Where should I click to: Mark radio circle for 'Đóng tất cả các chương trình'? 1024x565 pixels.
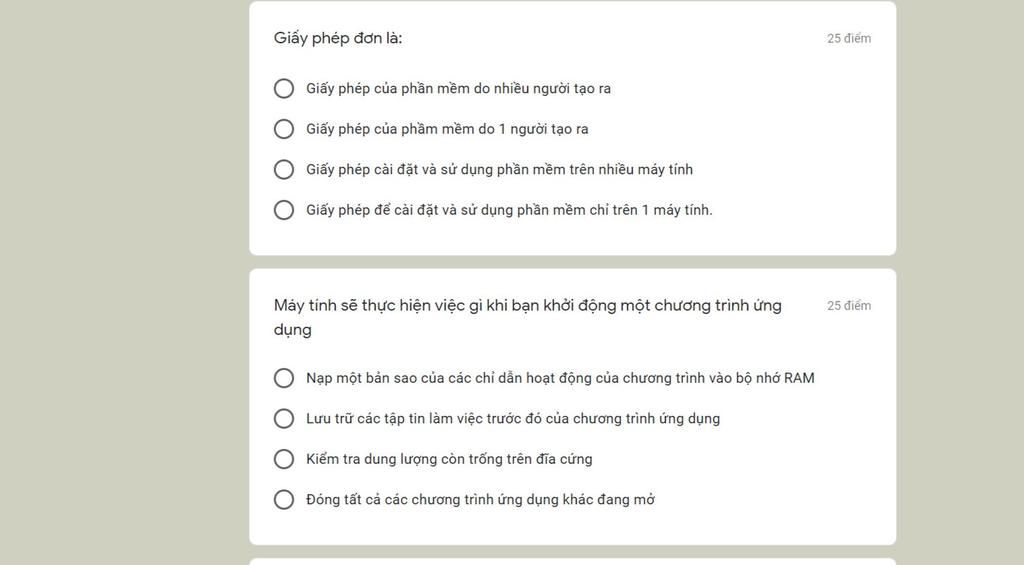click(x=283, y=499)
